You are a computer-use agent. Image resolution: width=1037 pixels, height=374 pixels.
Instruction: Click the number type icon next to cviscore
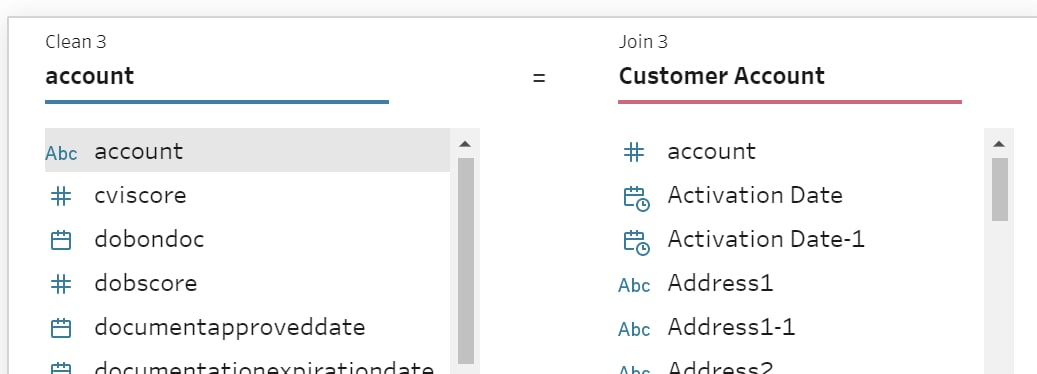[61, 196]
